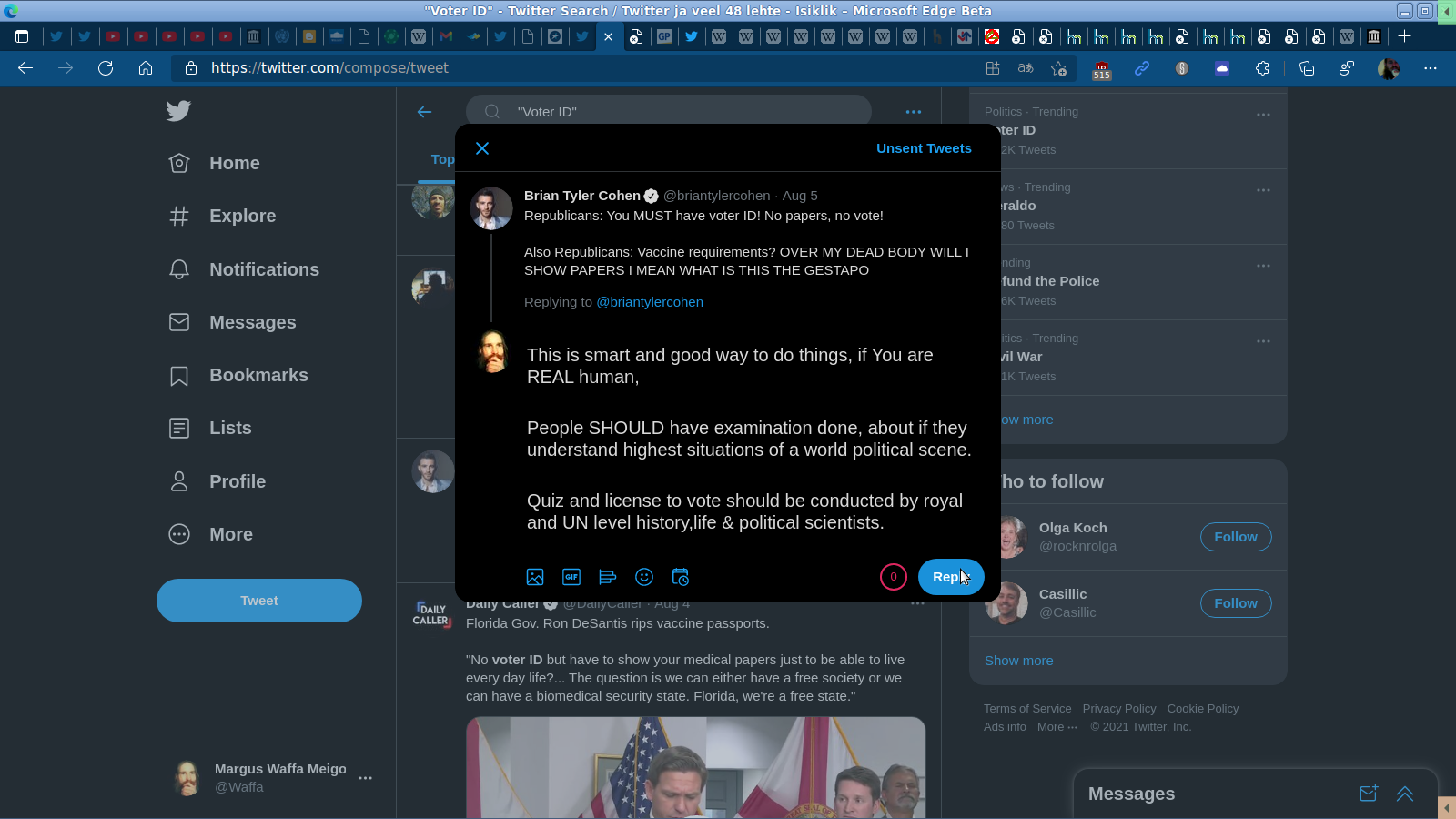
Task: Open Terms of Service link
Action: [1027, 709]
